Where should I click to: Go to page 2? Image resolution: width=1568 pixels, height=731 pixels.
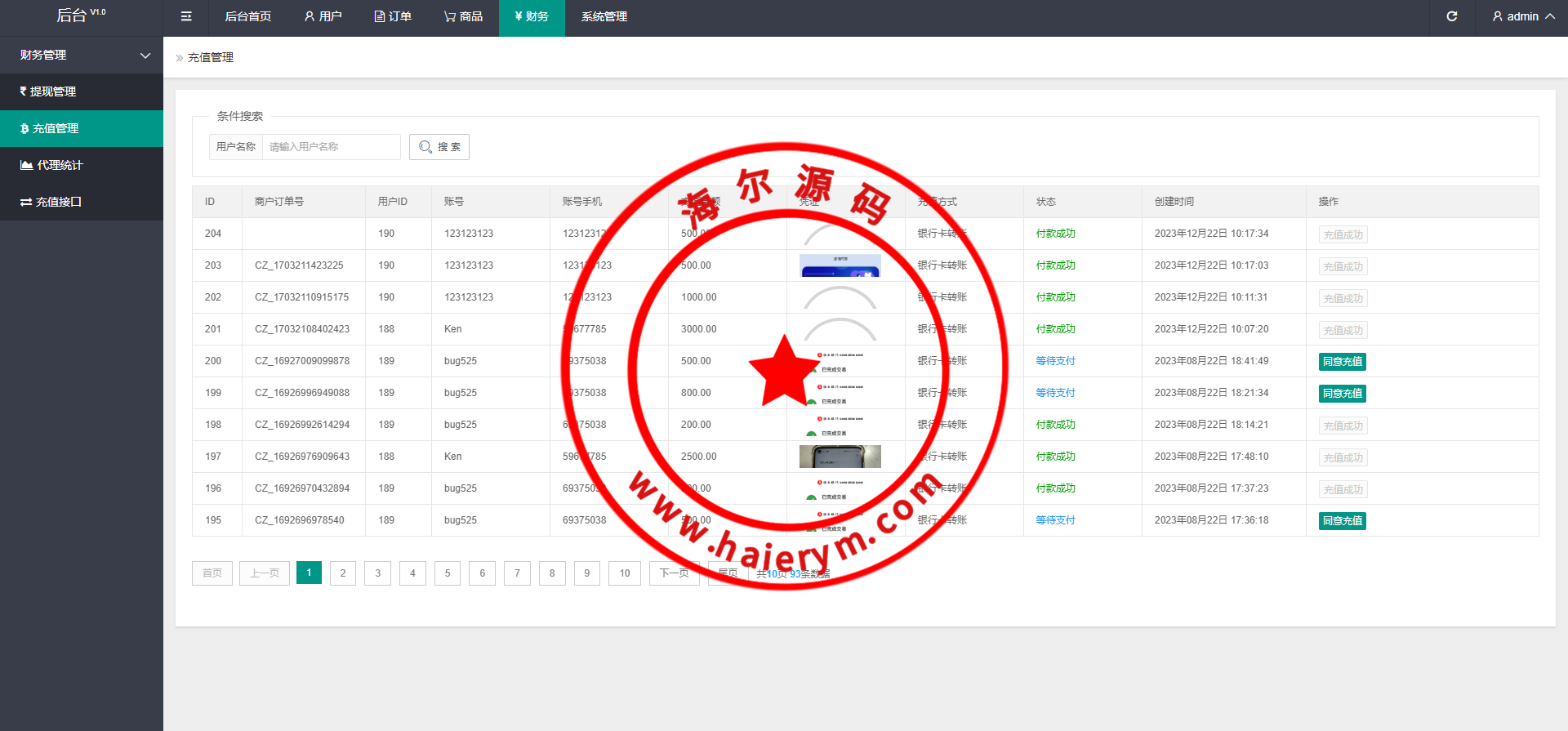point(343,573)
